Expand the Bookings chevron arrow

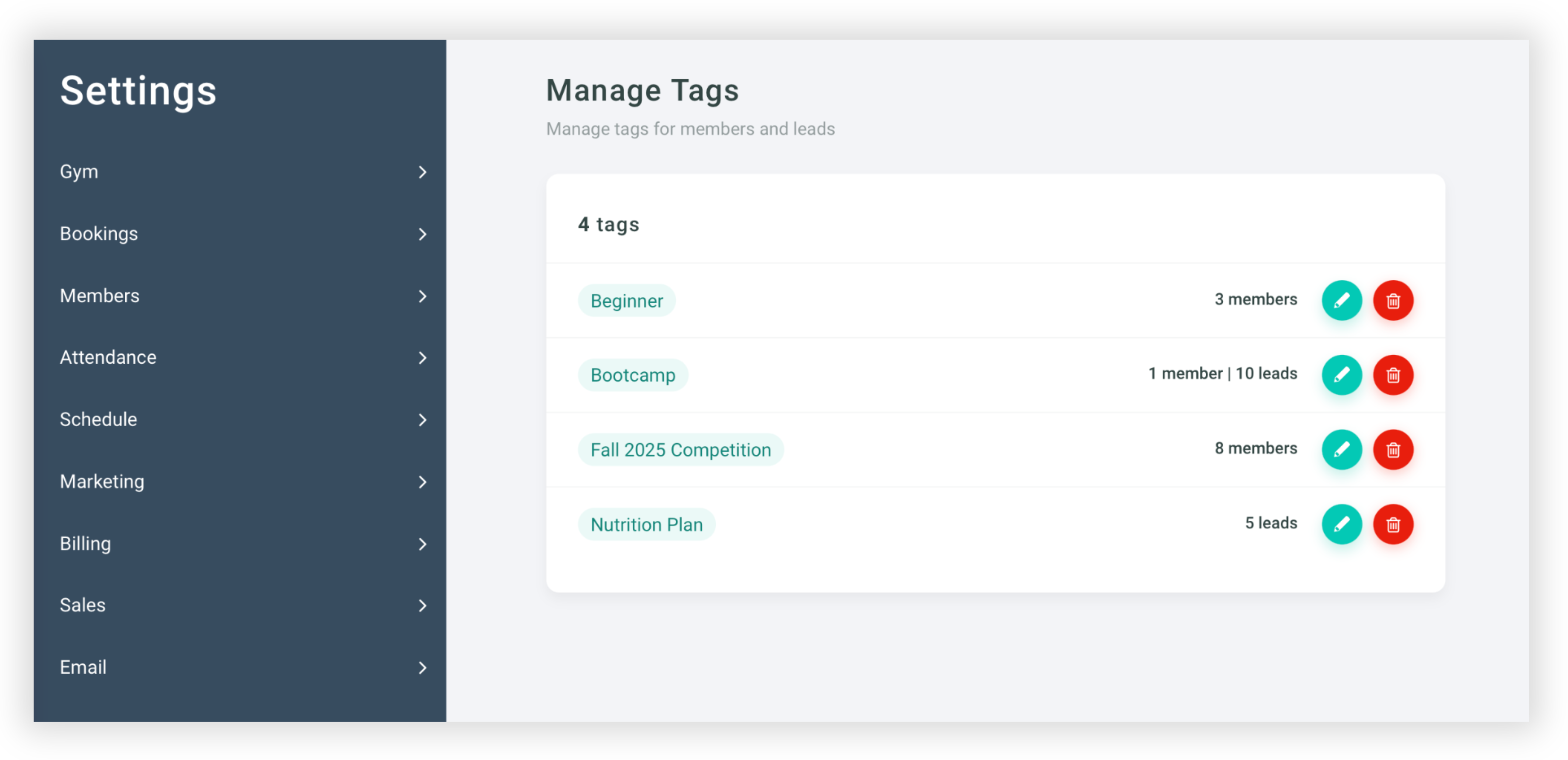click(422, 234)
